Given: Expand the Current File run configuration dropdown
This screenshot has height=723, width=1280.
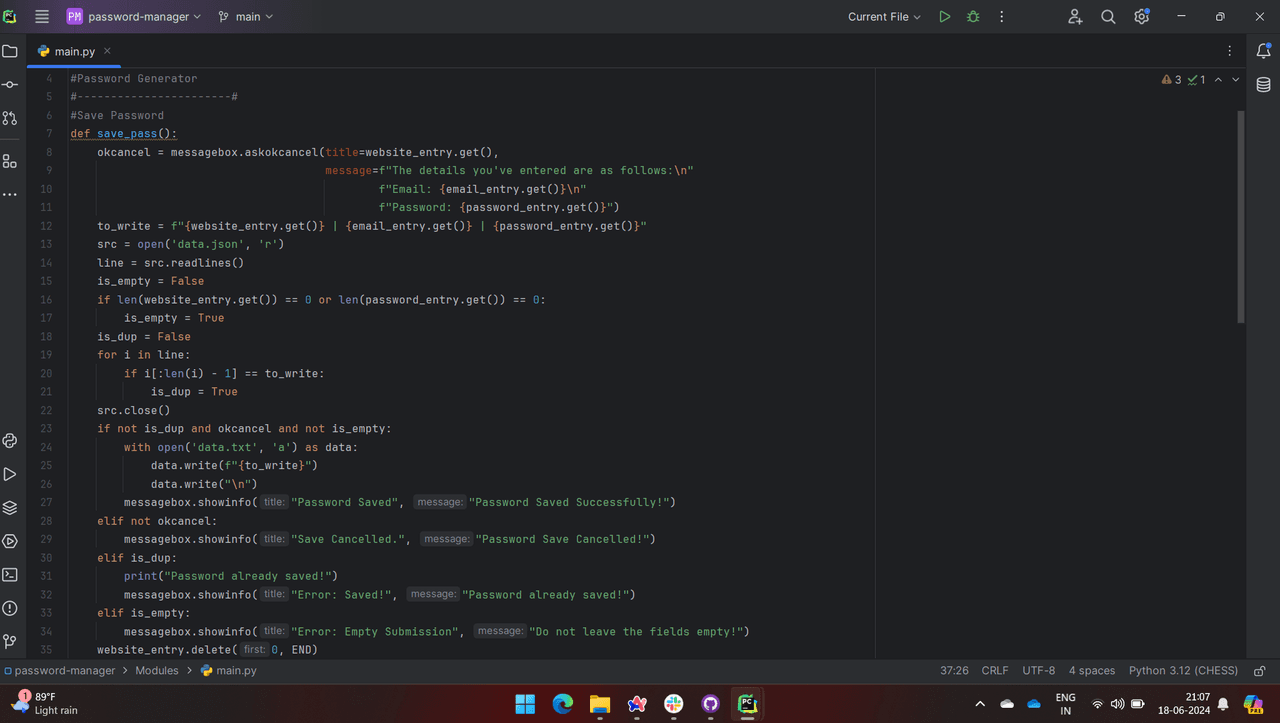Looking at the screenshot, I should coord(884,17).
